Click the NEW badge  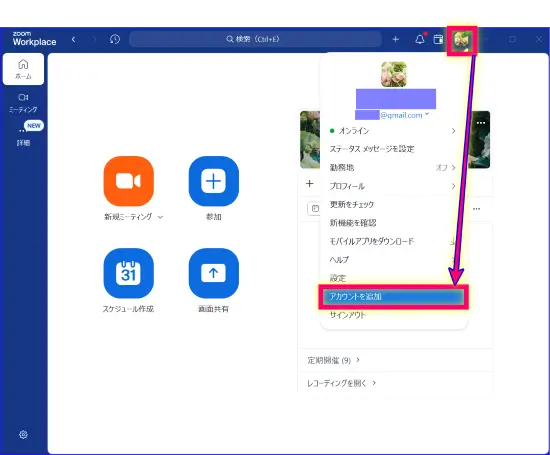click(34, 126)
